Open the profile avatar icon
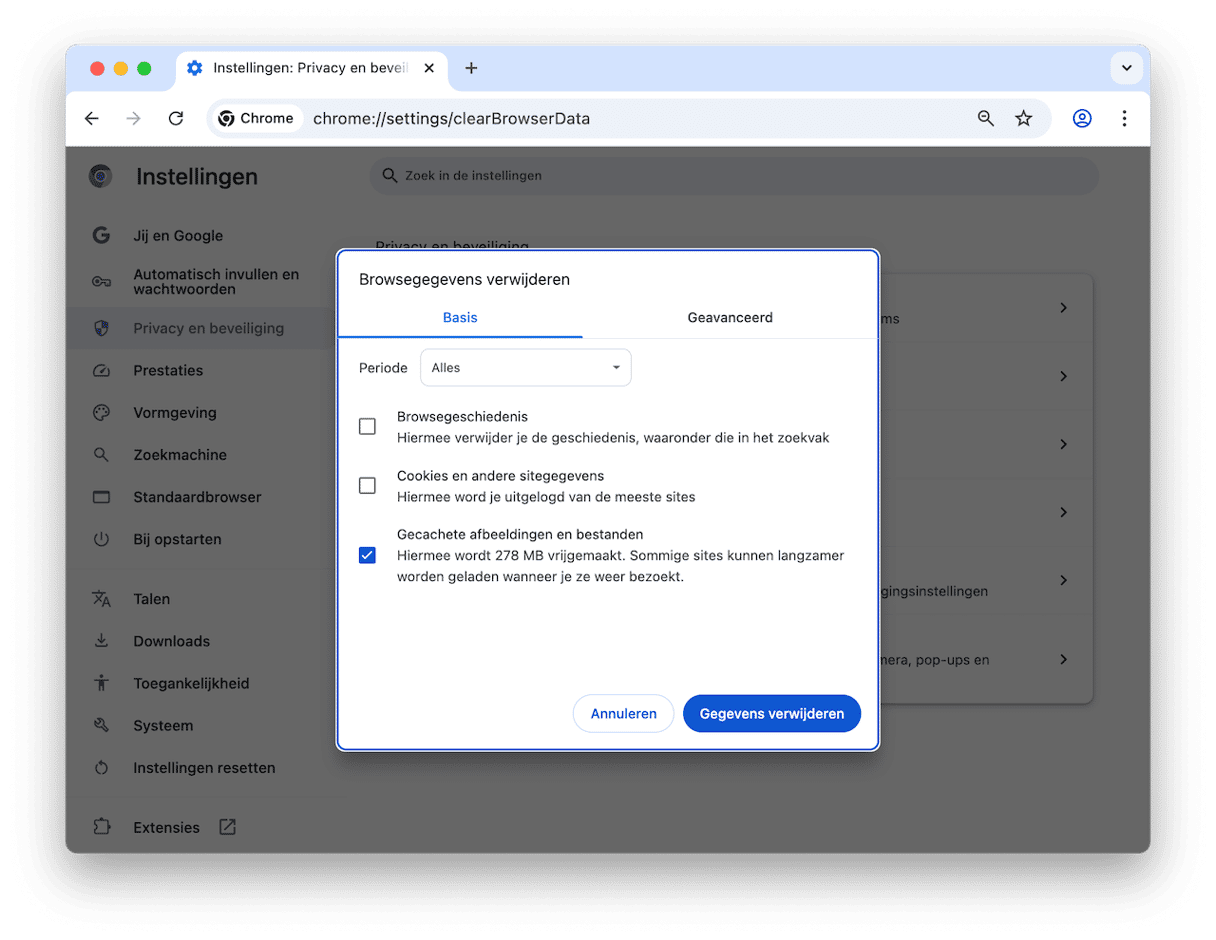This screenshot has height=940, width=1216. coord(1082,118)
